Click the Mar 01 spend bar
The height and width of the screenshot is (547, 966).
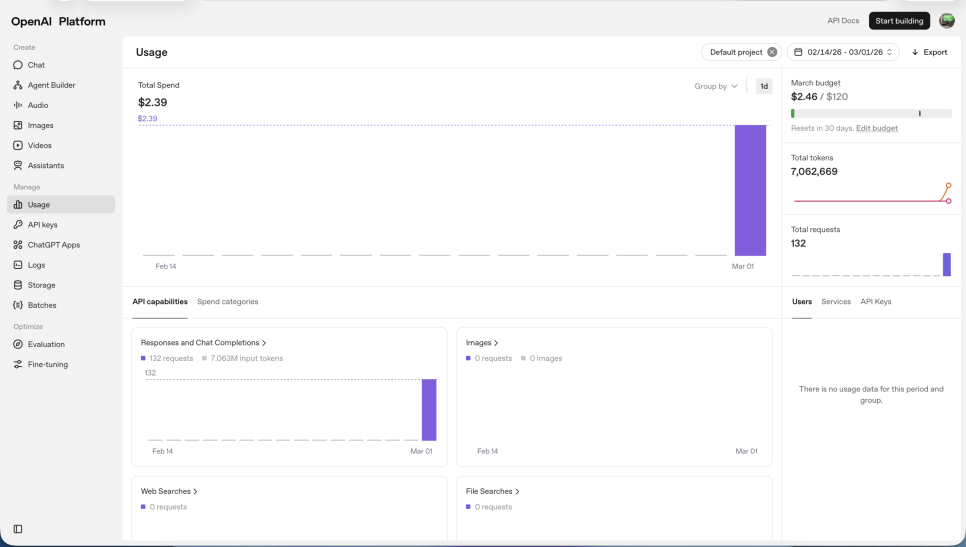[750, 190]
